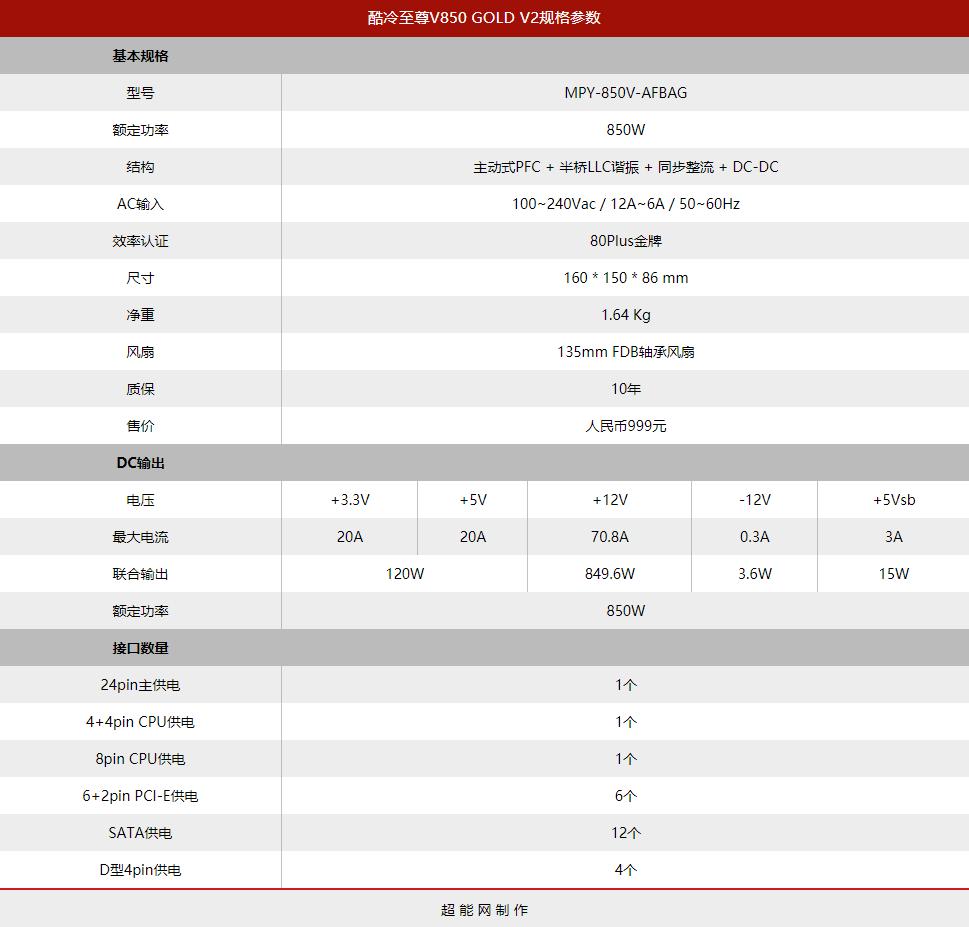Click the 849.6W combined output cell
Screen dimensions: 969x927
[610, 574]
